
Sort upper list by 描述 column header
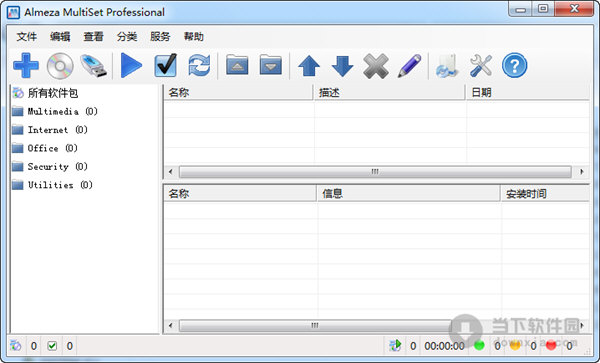[x=390, y=93]
